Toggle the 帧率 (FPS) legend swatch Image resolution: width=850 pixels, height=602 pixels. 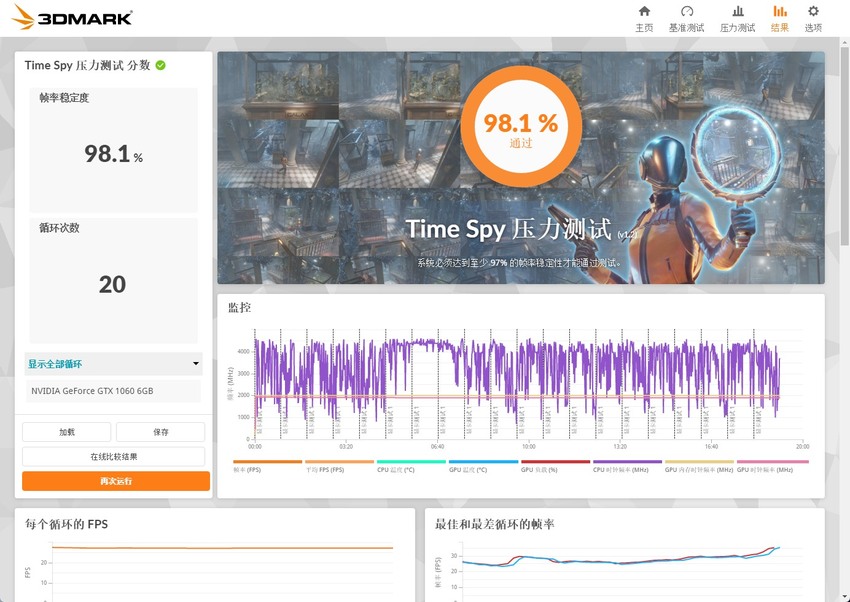tap(267, 462)
